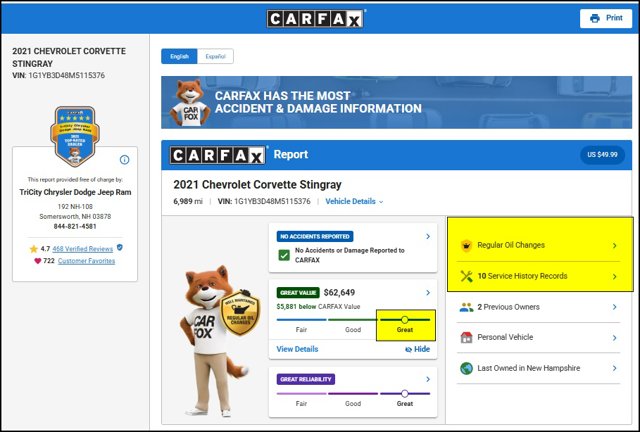Click the Good segment of value slider
This screenshot has width=640, height=432.
point(353,320)
